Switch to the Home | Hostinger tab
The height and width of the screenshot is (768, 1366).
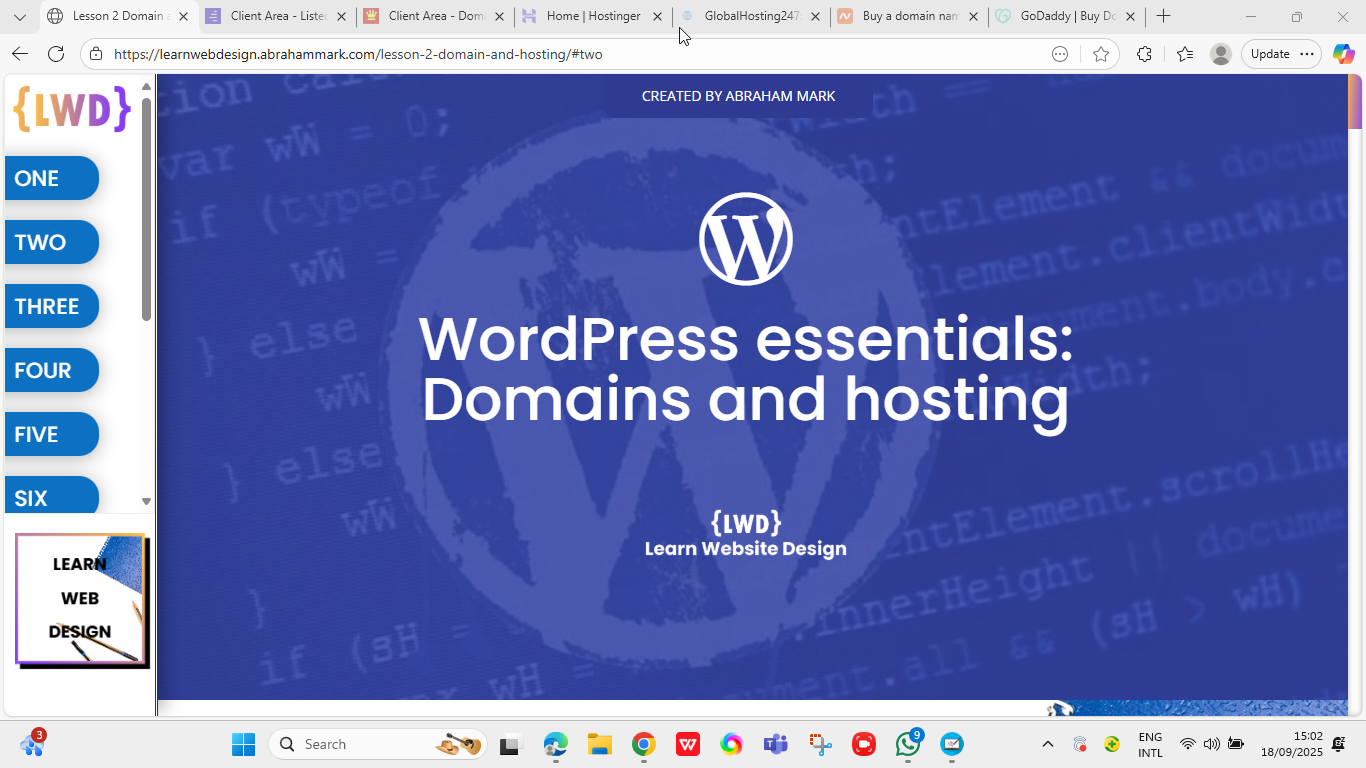592,16
